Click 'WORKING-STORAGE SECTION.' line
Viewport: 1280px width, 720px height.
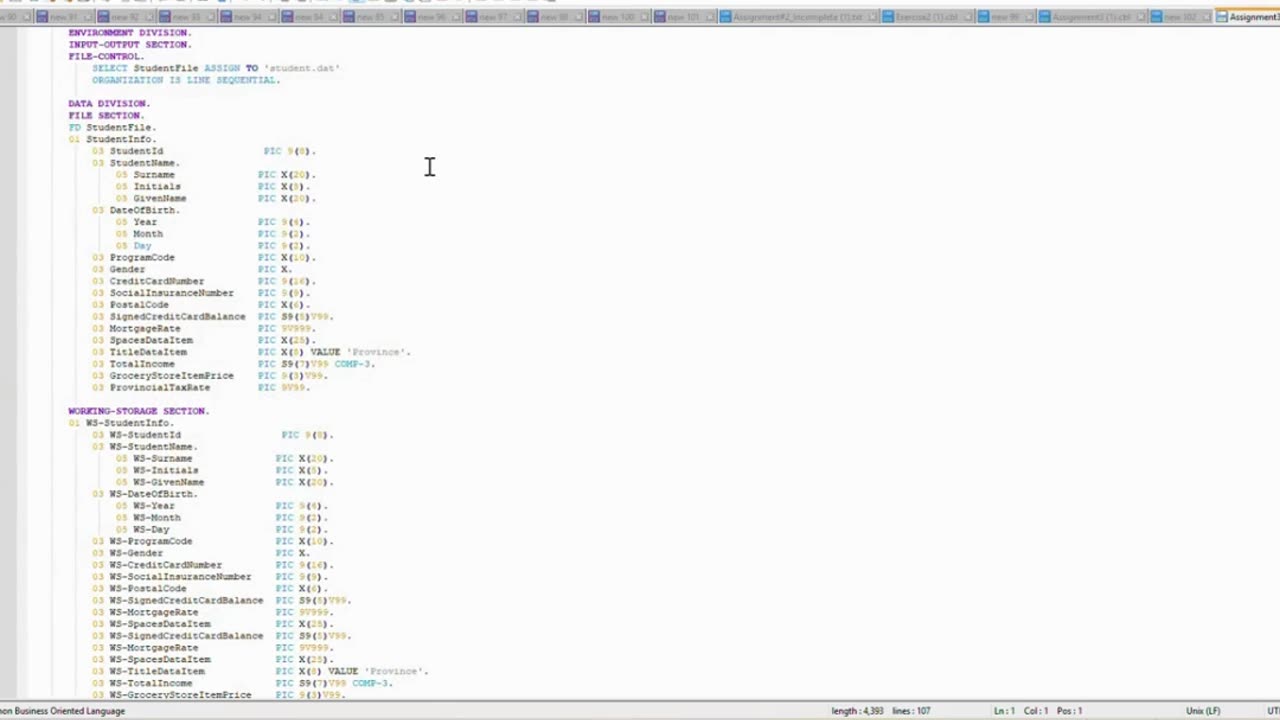[138, 411]
